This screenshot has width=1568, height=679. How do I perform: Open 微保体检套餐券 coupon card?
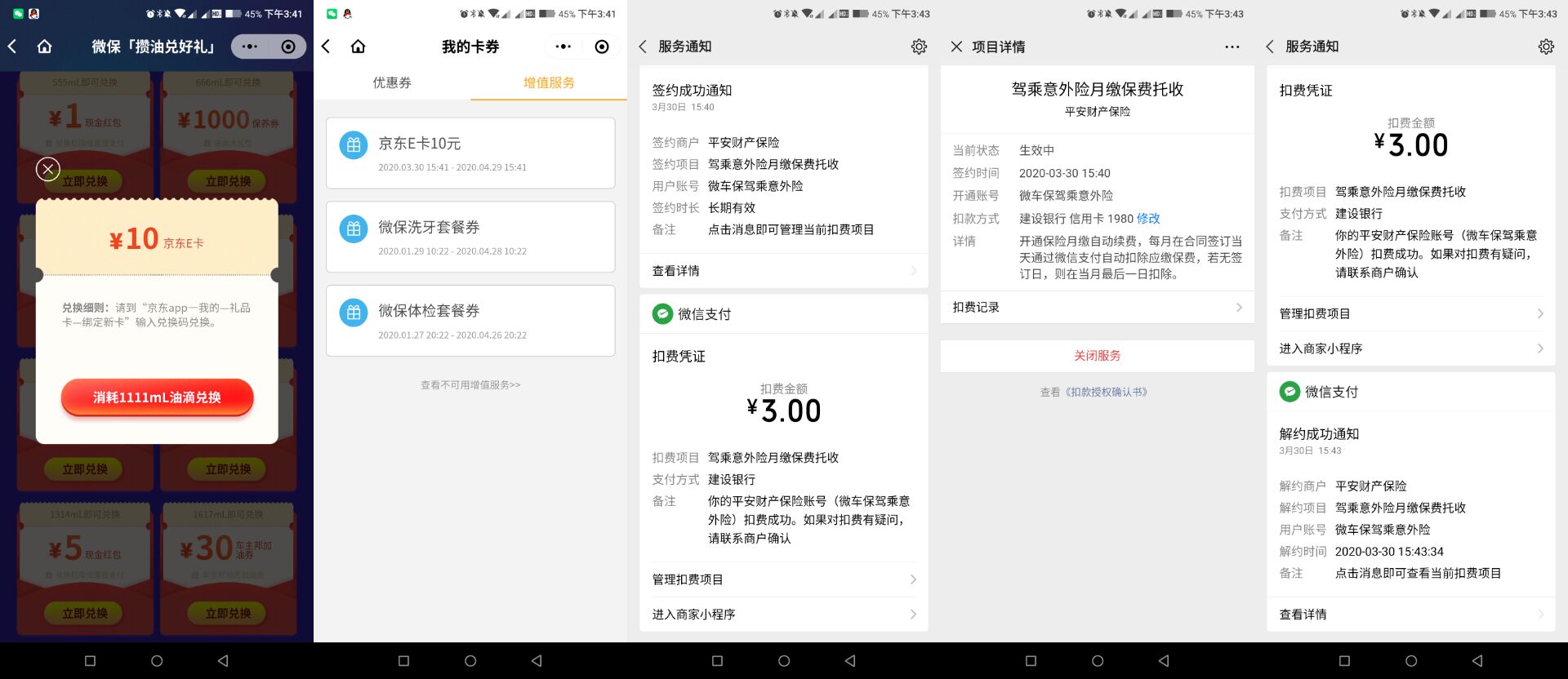pyautogui.click(x=470, y=321)
